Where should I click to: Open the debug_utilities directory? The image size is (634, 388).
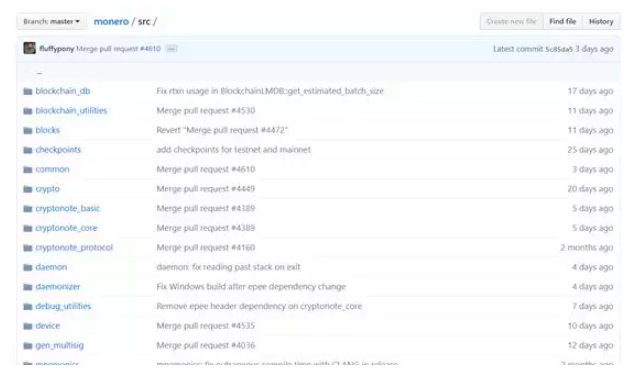pyautogui.click(x=63, y=306)
